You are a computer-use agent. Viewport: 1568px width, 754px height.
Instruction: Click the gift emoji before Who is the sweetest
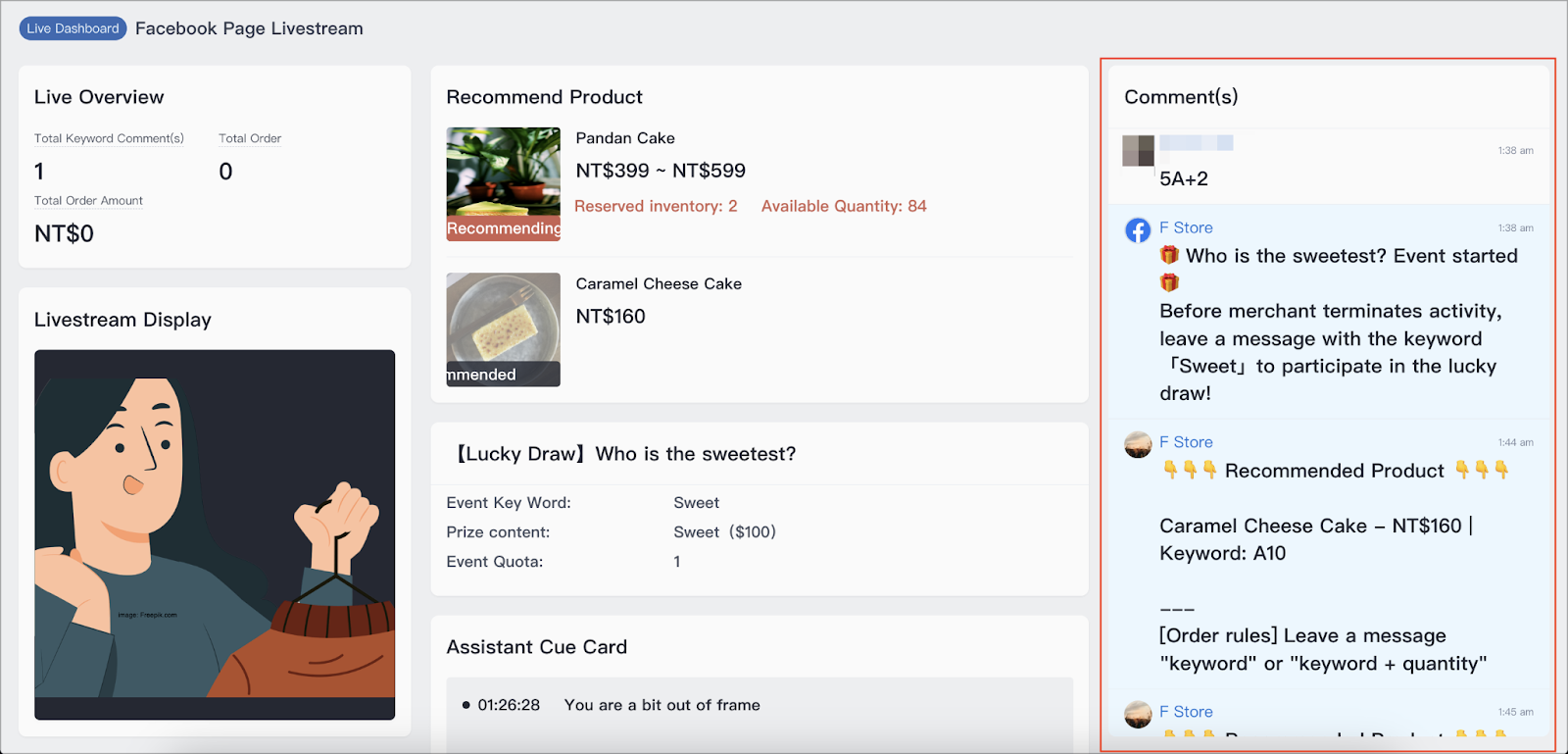(x=1169, y=255)
